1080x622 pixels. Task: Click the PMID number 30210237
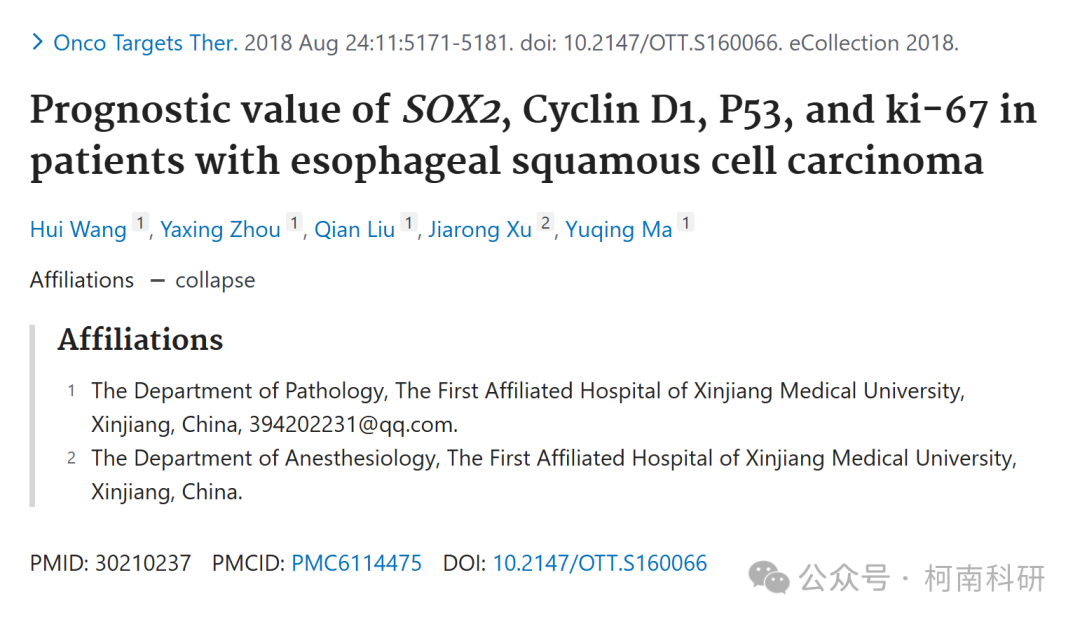[143, 563]
